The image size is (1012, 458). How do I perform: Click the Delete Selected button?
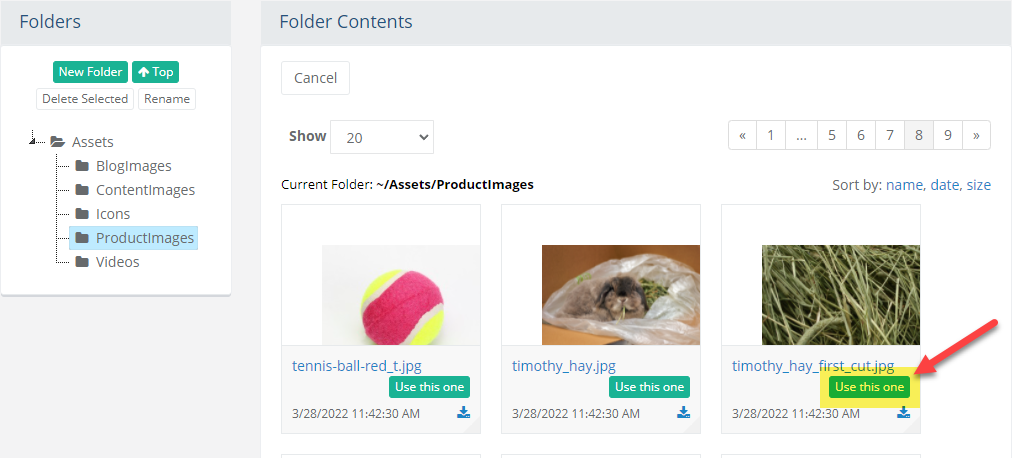[x=85, y=99]
